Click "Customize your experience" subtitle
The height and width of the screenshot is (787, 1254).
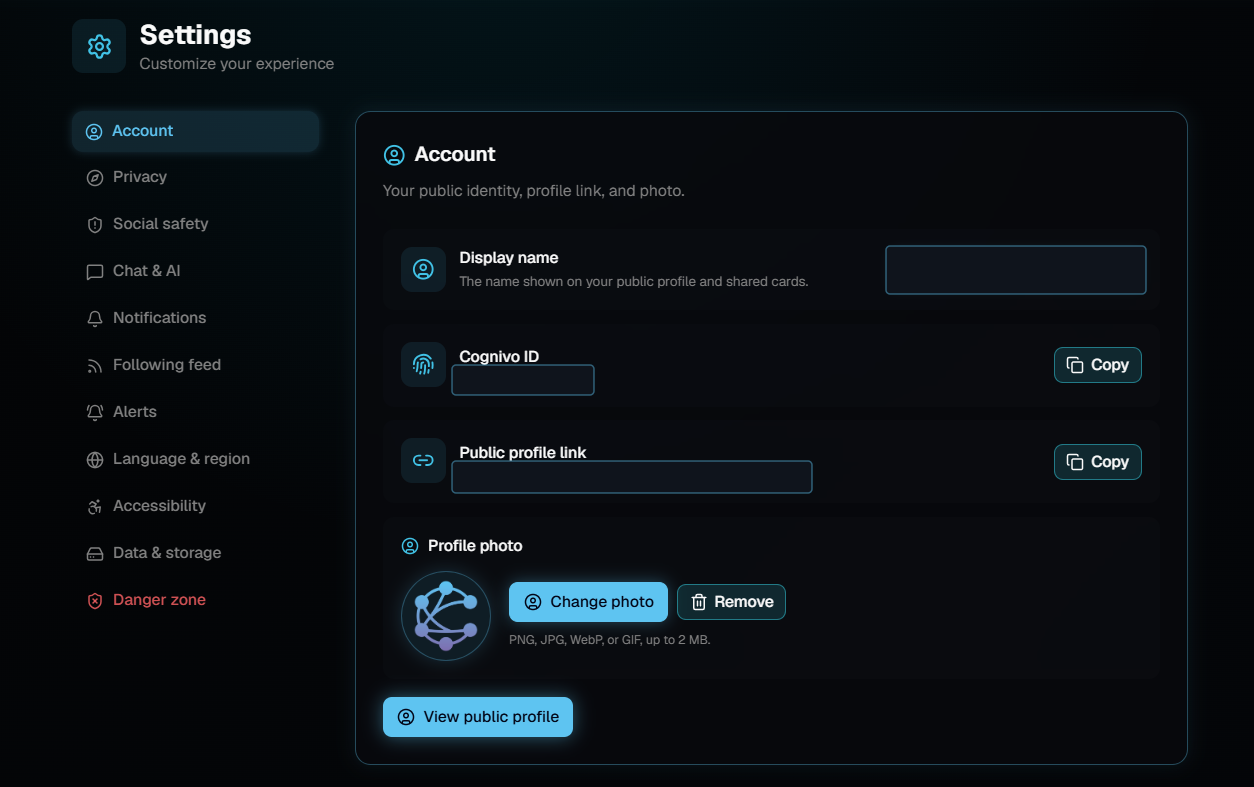coord(237,64)
